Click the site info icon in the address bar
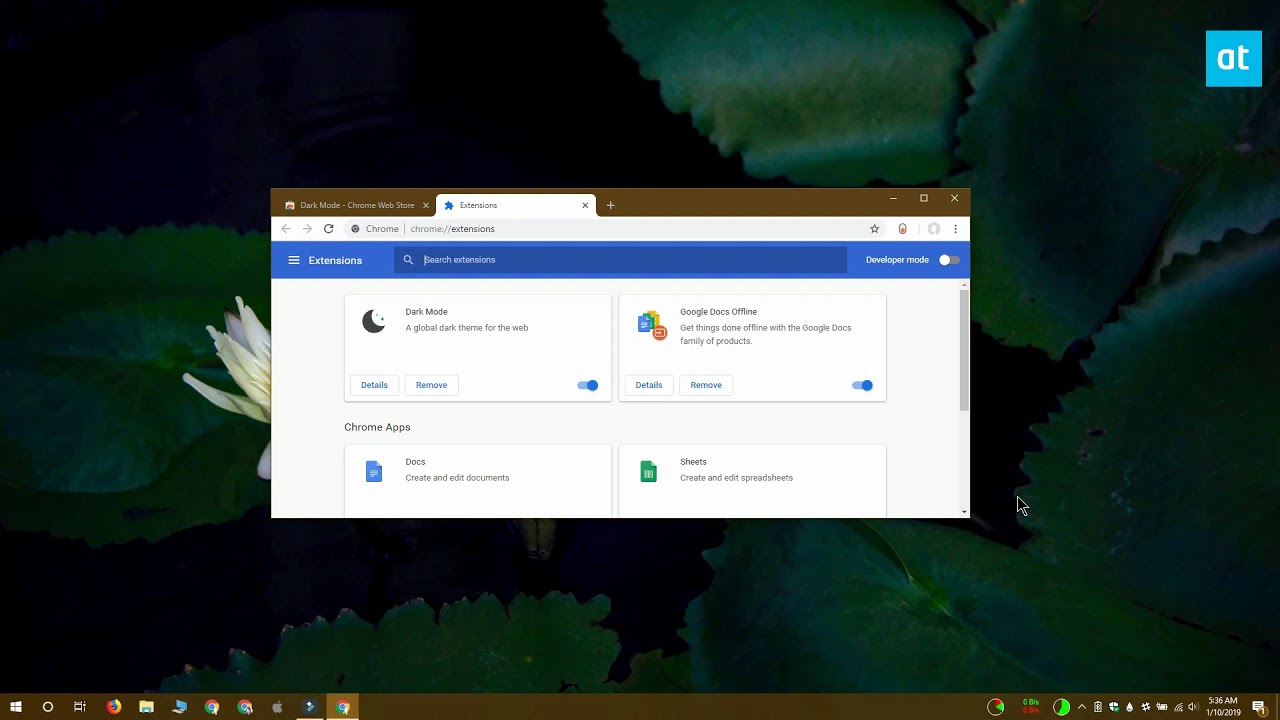1280x720 pixels. click(355, 229)
